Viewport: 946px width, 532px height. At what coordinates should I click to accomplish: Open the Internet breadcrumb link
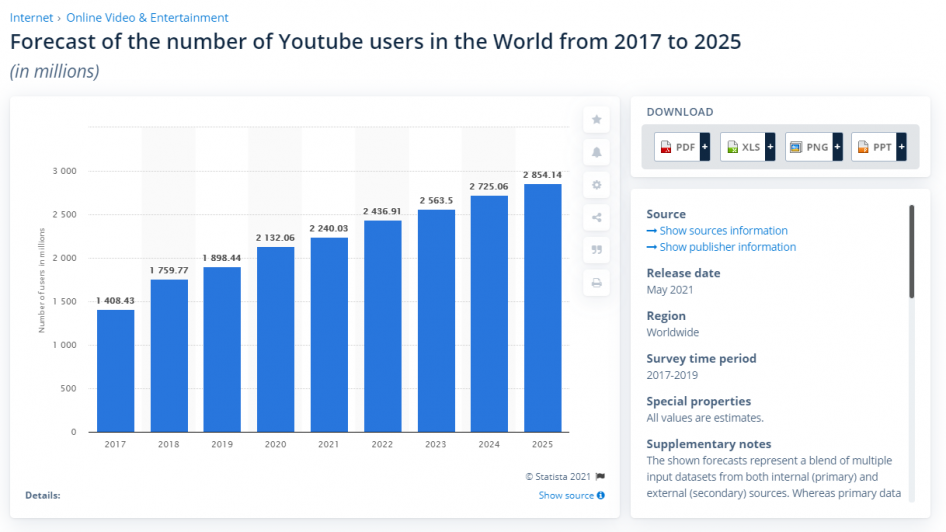(31, 17)
